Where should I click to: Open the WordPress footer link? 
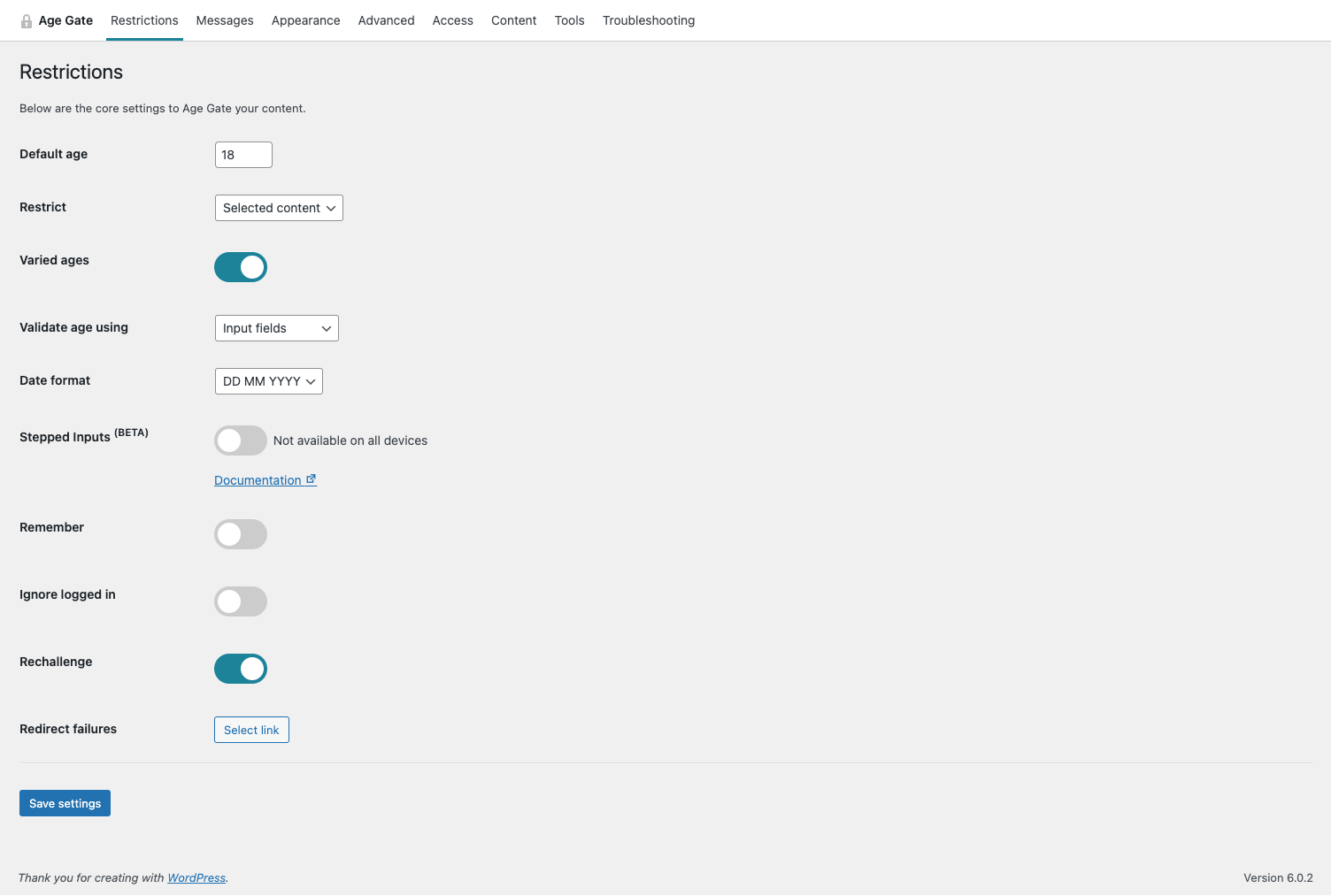click(196, 877)
